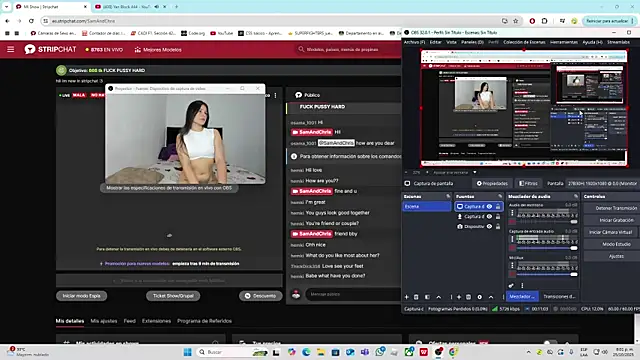The height and width of the screenshot is (360, 640).
Task: Open the Code.org bookmark
Action: [193, 33]
